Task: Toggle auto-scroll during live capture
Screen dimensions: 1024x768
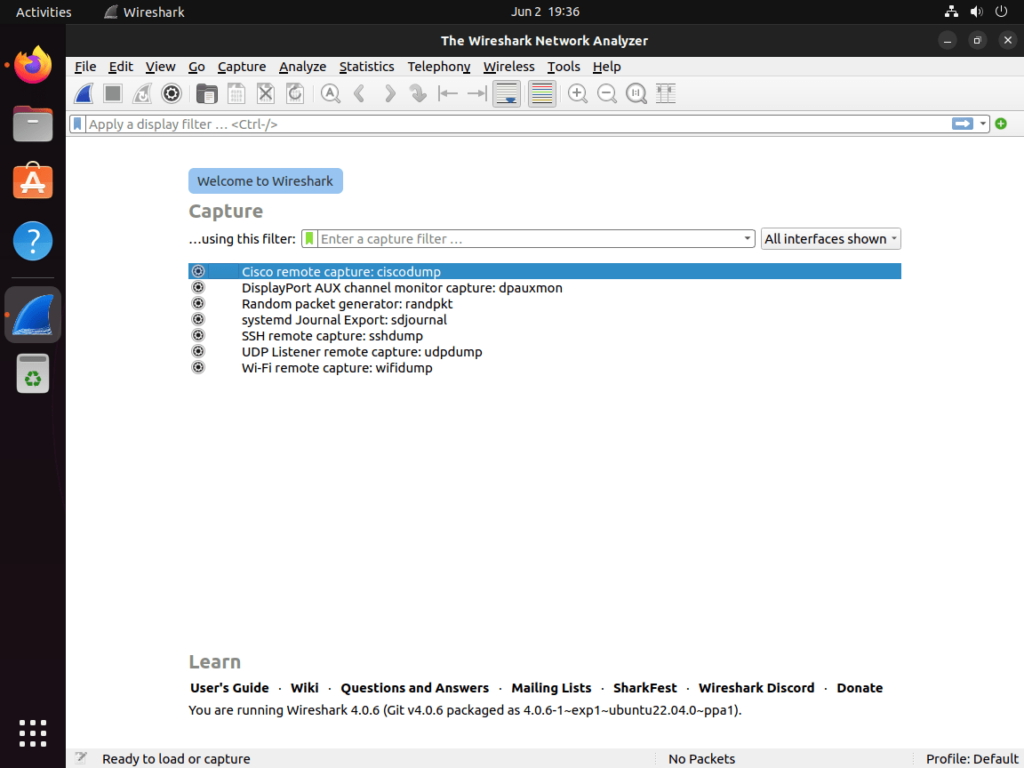Action: point(506,93)
